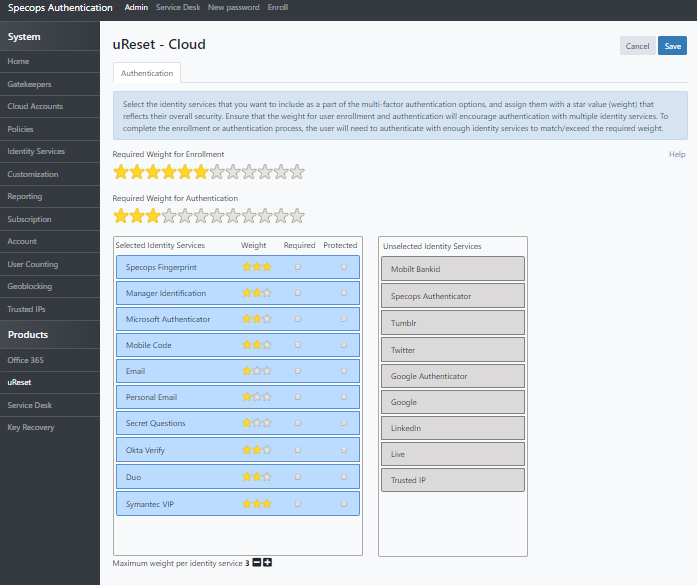Set Duo weight to first star
Screen dimensions: 697x585
click(247, 477)
